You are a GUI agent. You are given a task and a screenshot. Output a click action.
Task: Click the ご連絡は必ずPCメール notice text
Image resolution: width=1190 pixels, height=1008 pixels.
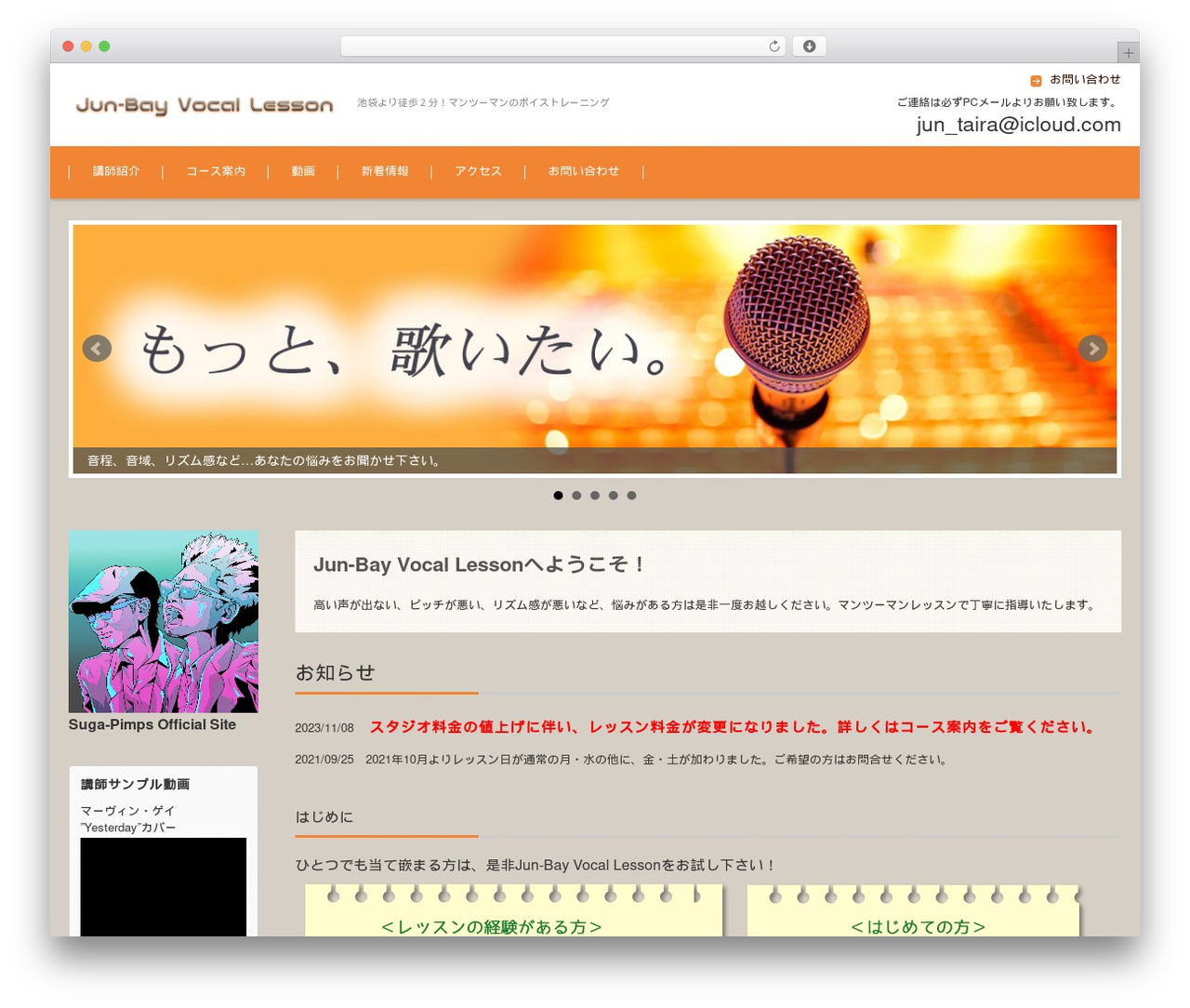1009,102
